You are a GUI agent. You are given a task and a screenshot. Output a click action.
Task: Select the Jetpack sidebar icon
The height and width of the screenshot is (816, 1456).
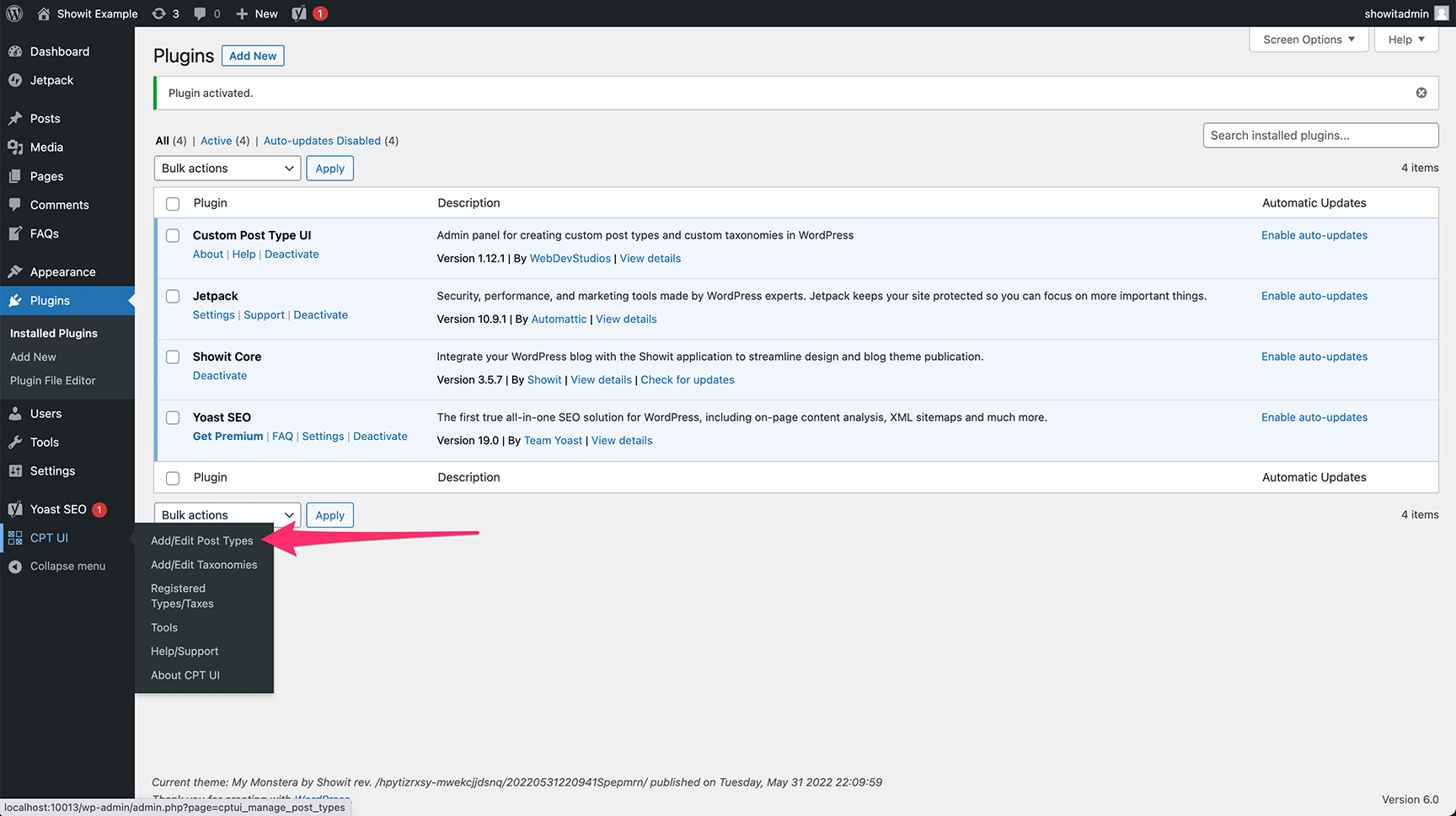tap(17, 79)
